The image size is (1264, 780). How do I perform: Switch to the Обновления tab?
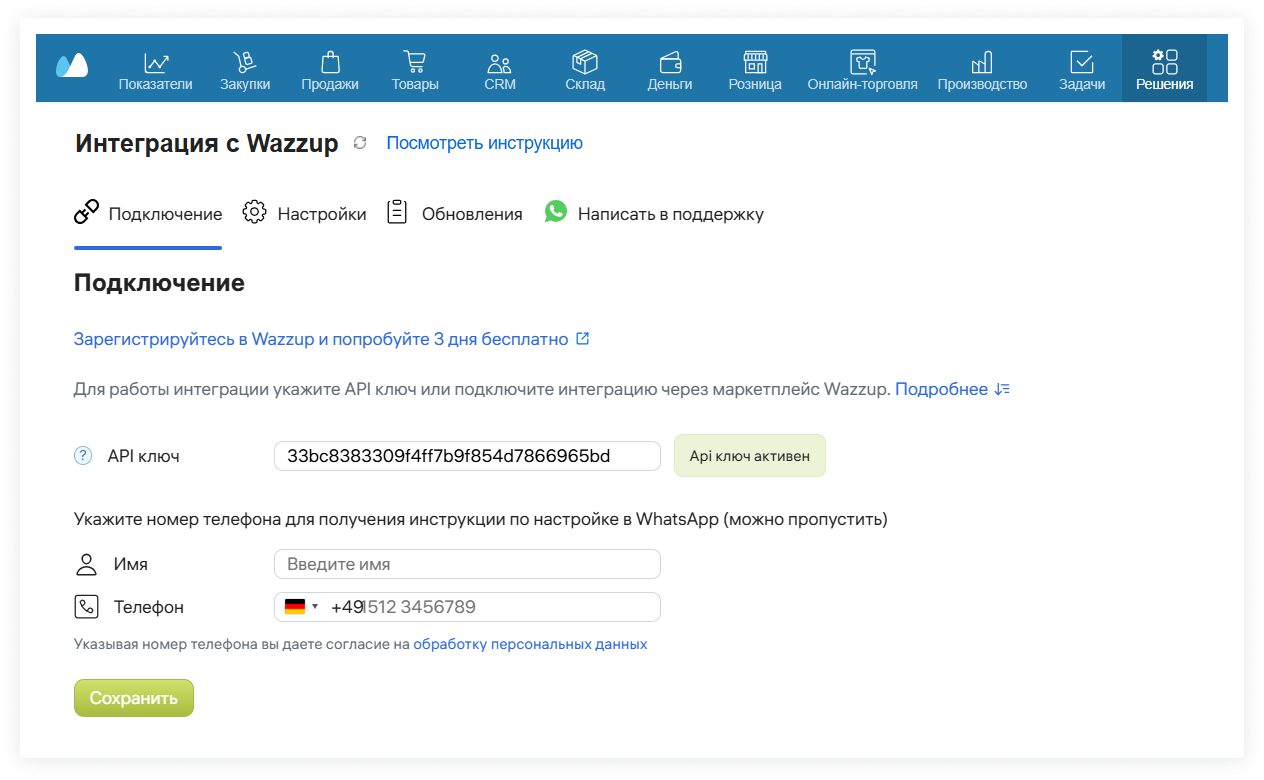click(x=455, y=214)
